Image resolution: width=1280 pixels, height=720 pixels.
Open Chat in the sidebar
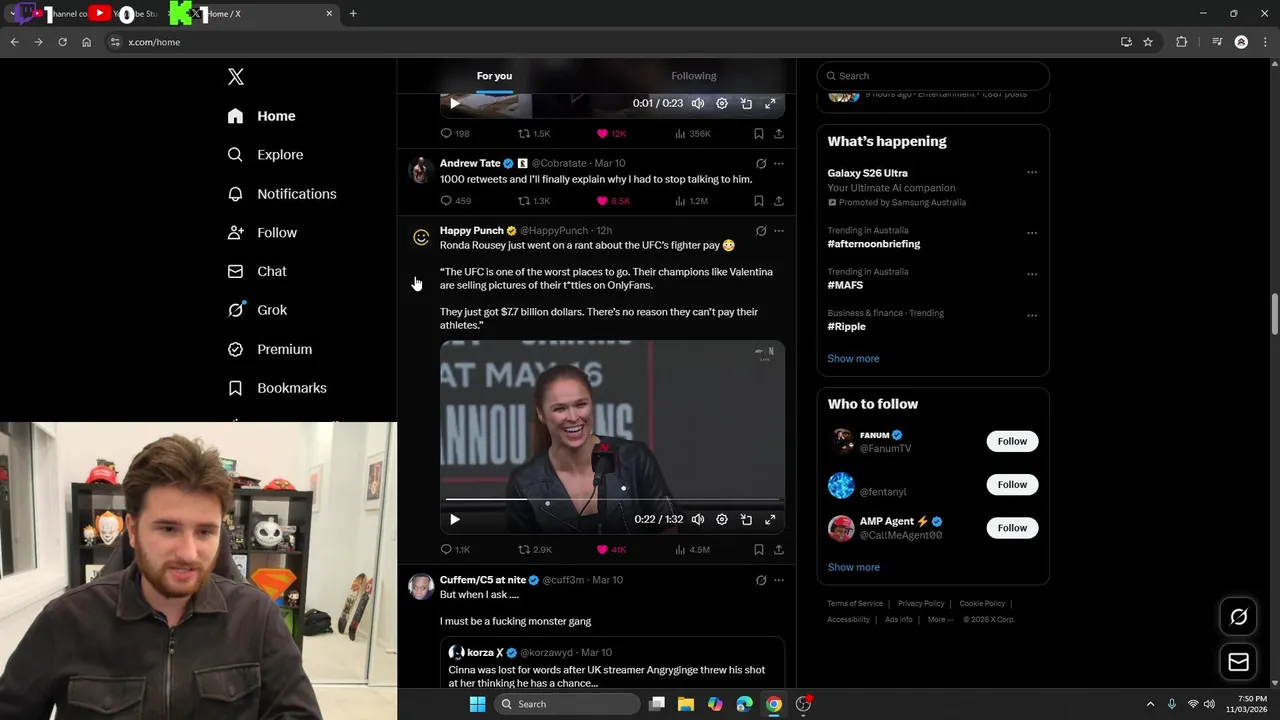pyautogui.click(x=257, y=271)
